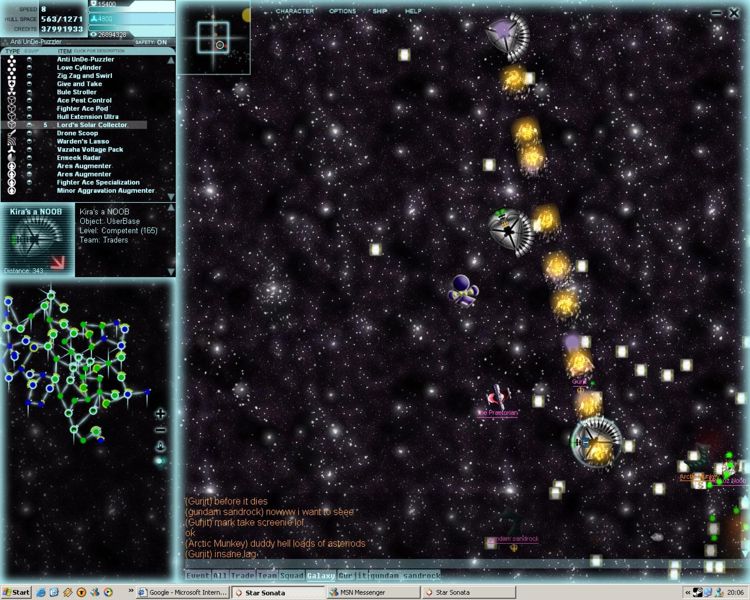Image resolution: width=750 pixels, height=600 pixels.
Task: Click the Anti UnDe-Puzzler weapon type icon
Action: (x=11, y=59)
